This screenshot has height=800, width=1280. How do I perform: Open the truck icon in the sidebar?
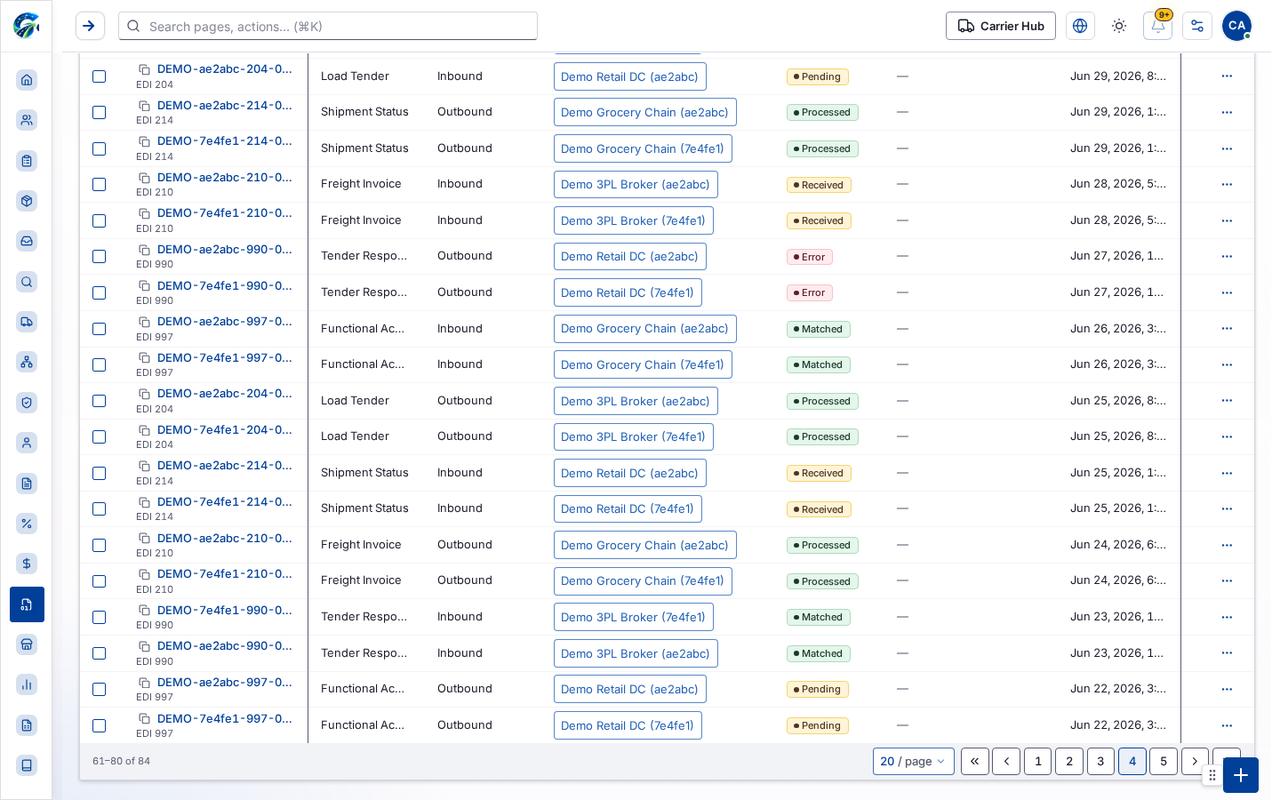point(27,322)
